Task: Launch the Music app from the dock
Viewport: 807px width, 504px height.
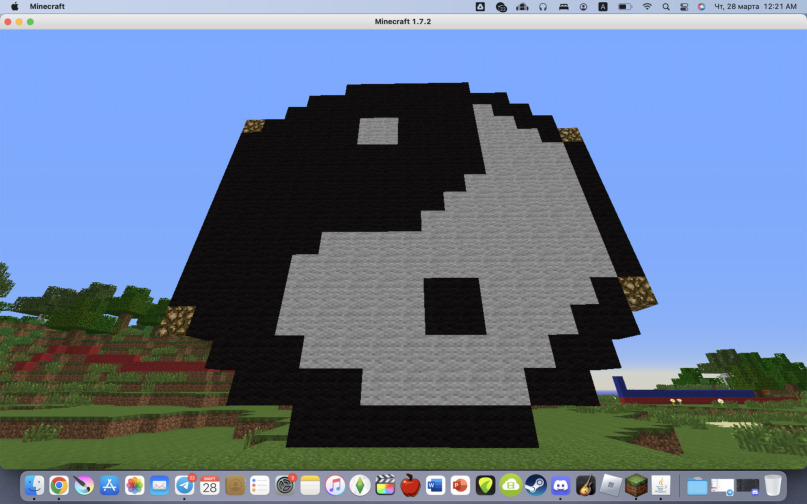Action: (335, 485)
